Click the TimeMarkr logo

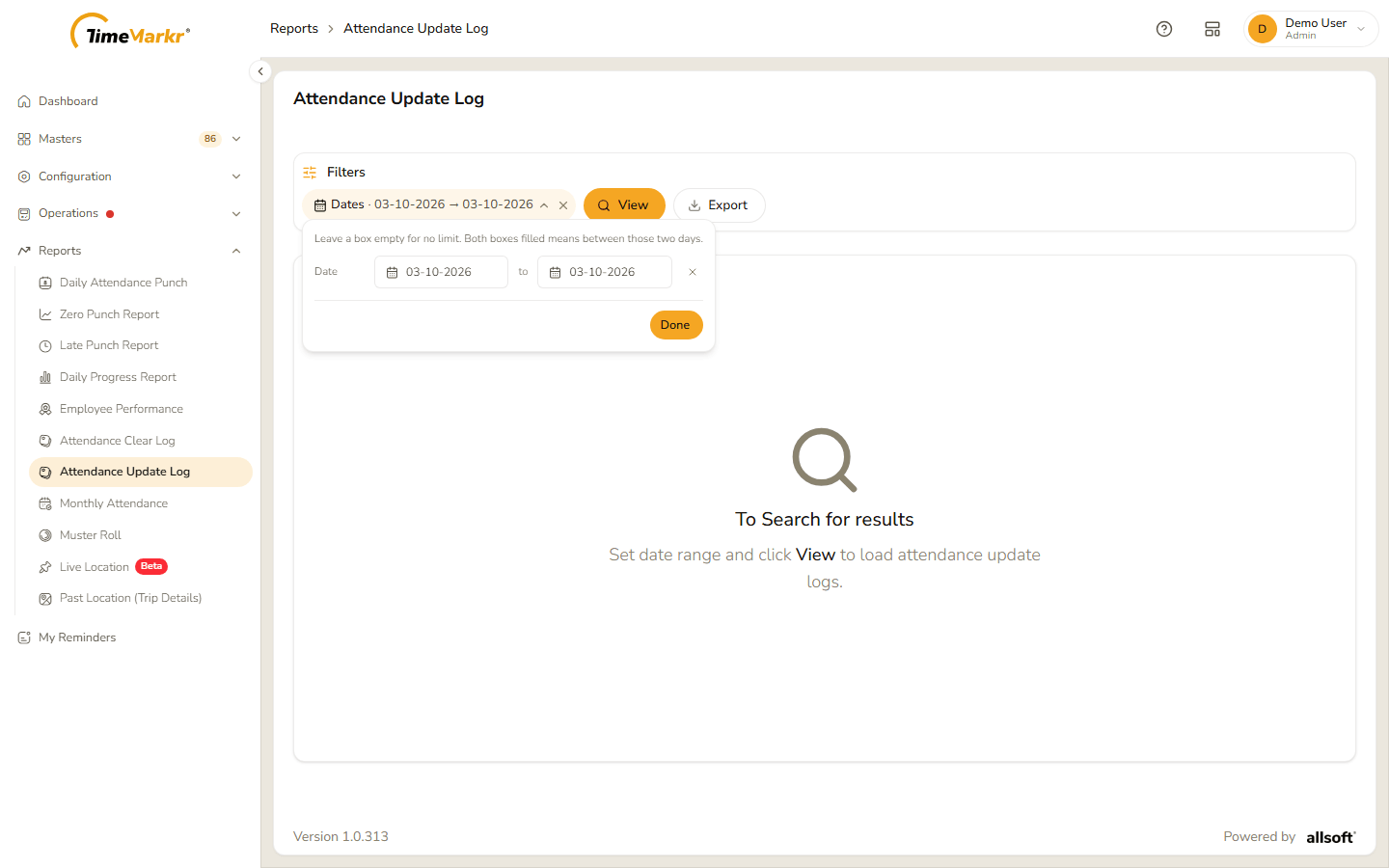coord(130,31)
